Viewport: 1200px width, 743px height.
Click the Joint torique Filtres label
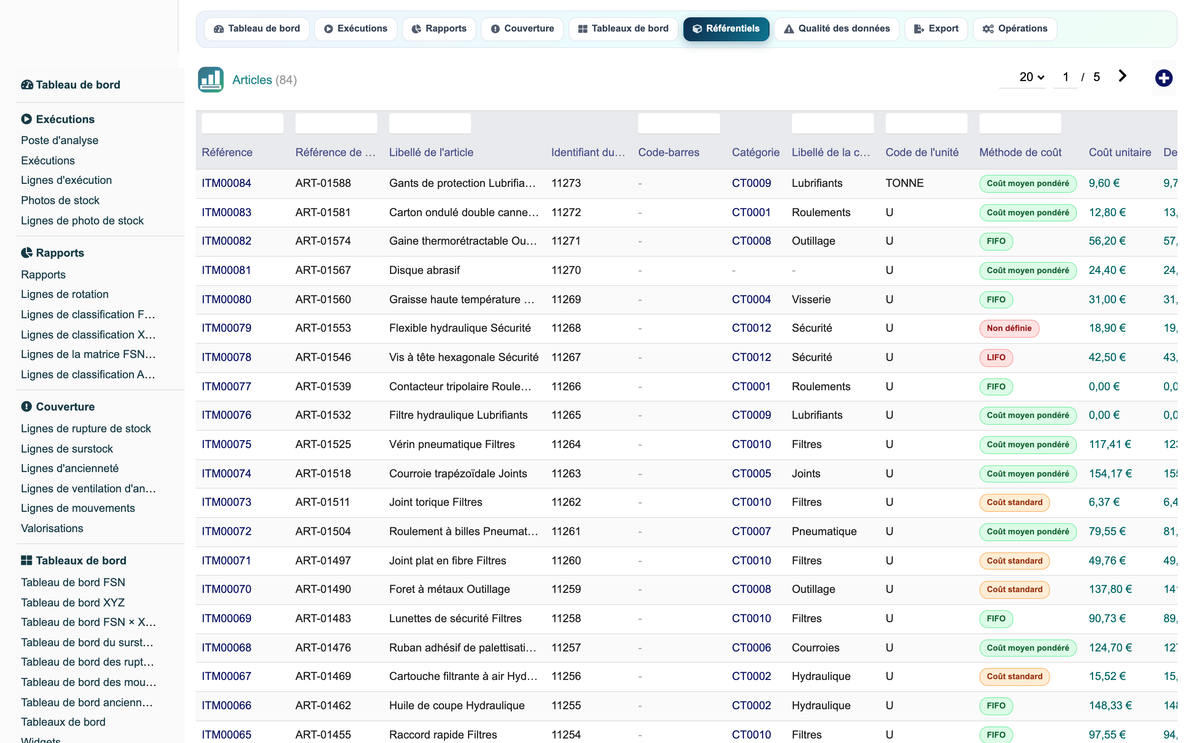pos(436,503)
